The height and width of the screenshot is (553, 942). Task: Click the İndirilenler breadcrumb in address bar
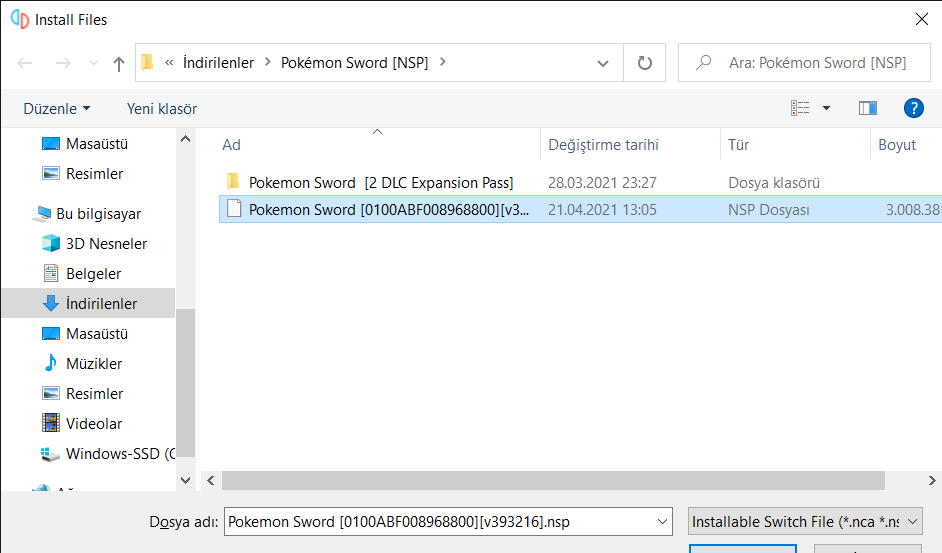(218, 63)
